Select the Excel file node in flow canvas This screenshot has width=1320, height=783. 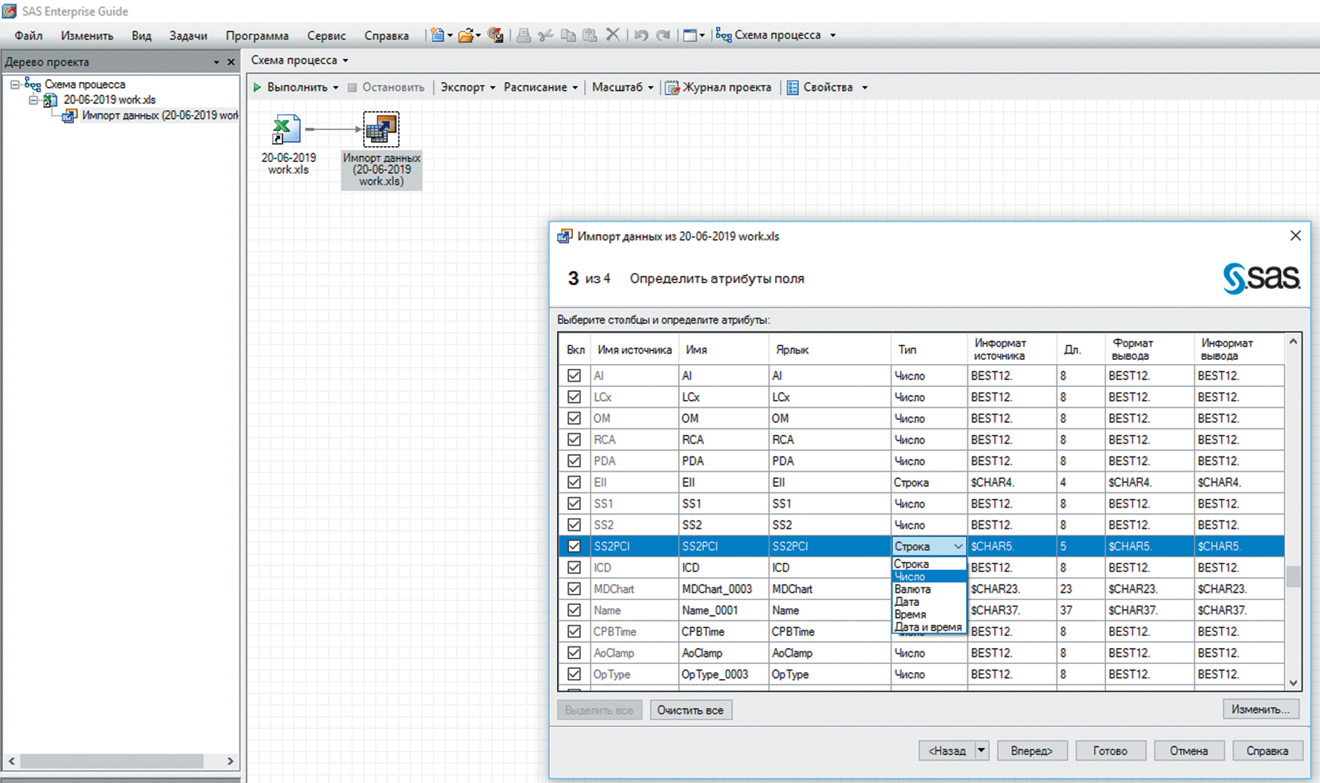point(288,130)
